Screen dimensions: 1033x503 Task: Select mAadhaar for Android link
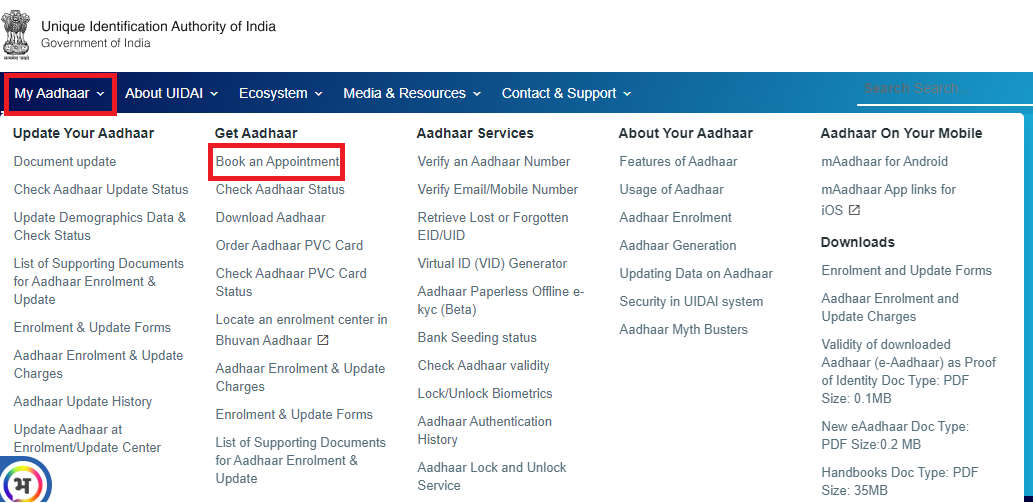click(x=884, y=162)
